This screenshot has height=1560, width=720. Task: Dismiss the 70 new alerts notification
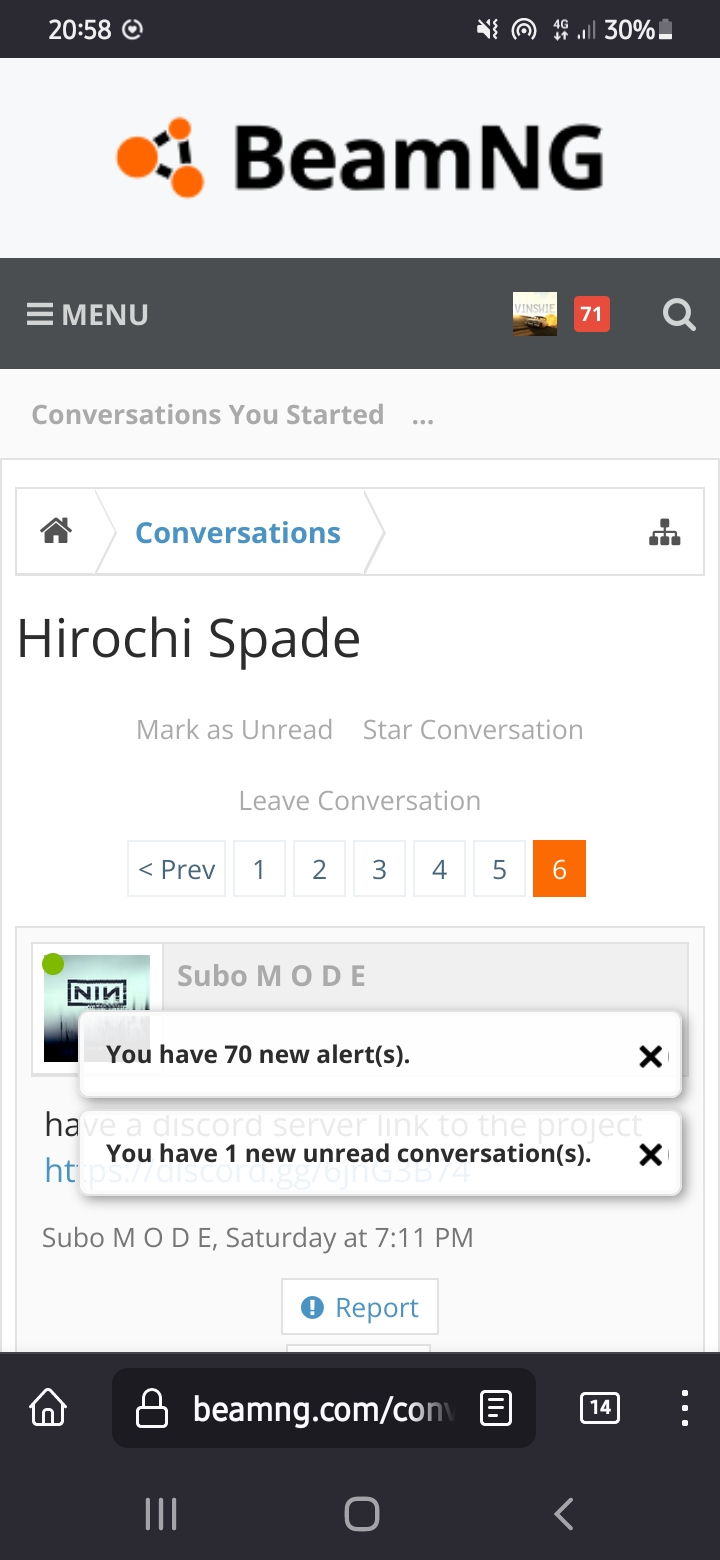click(x=650, y=1055)
